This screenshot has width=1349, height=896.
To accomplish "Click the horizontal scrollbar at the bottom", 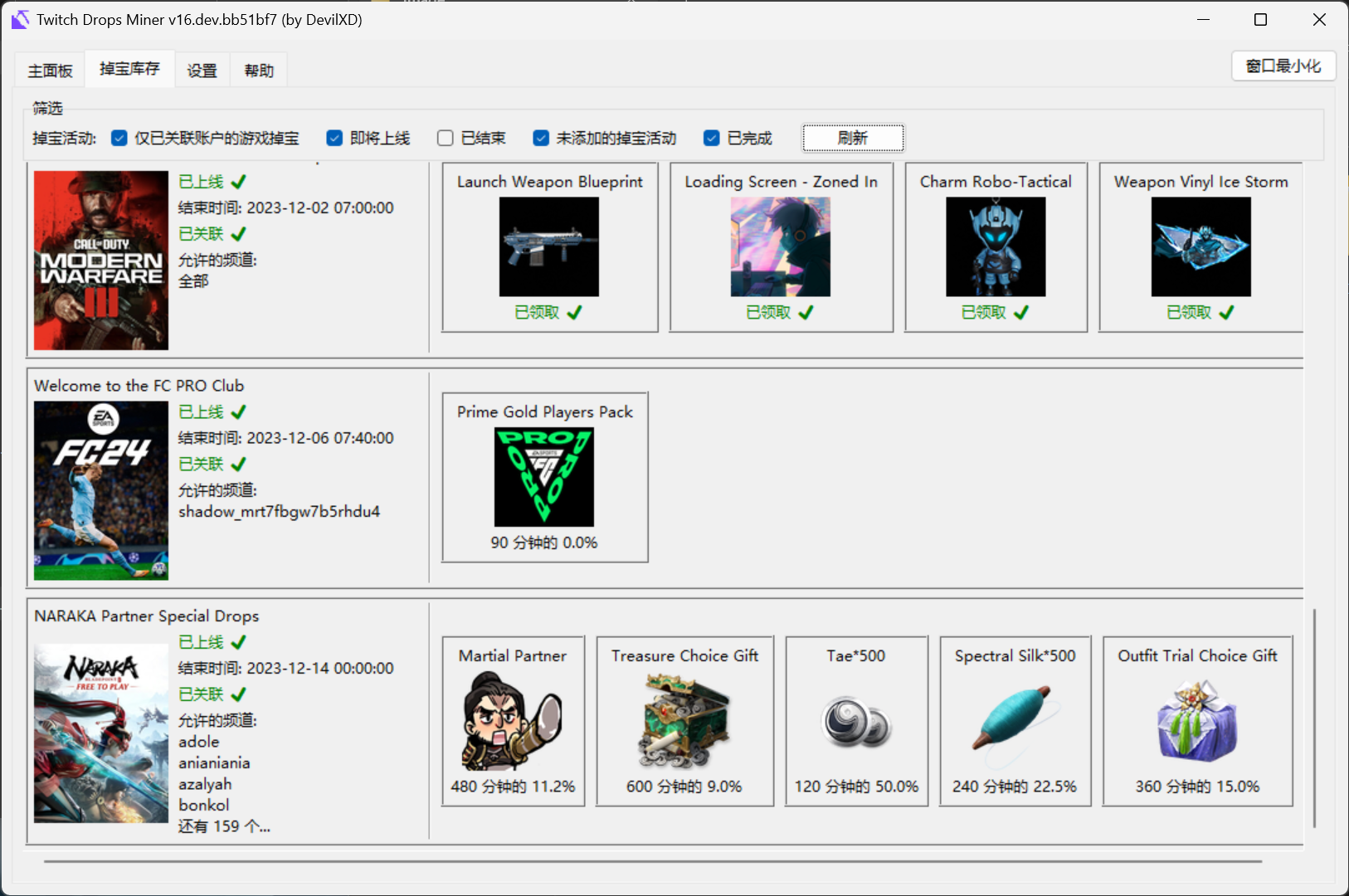I will (653, 861).
